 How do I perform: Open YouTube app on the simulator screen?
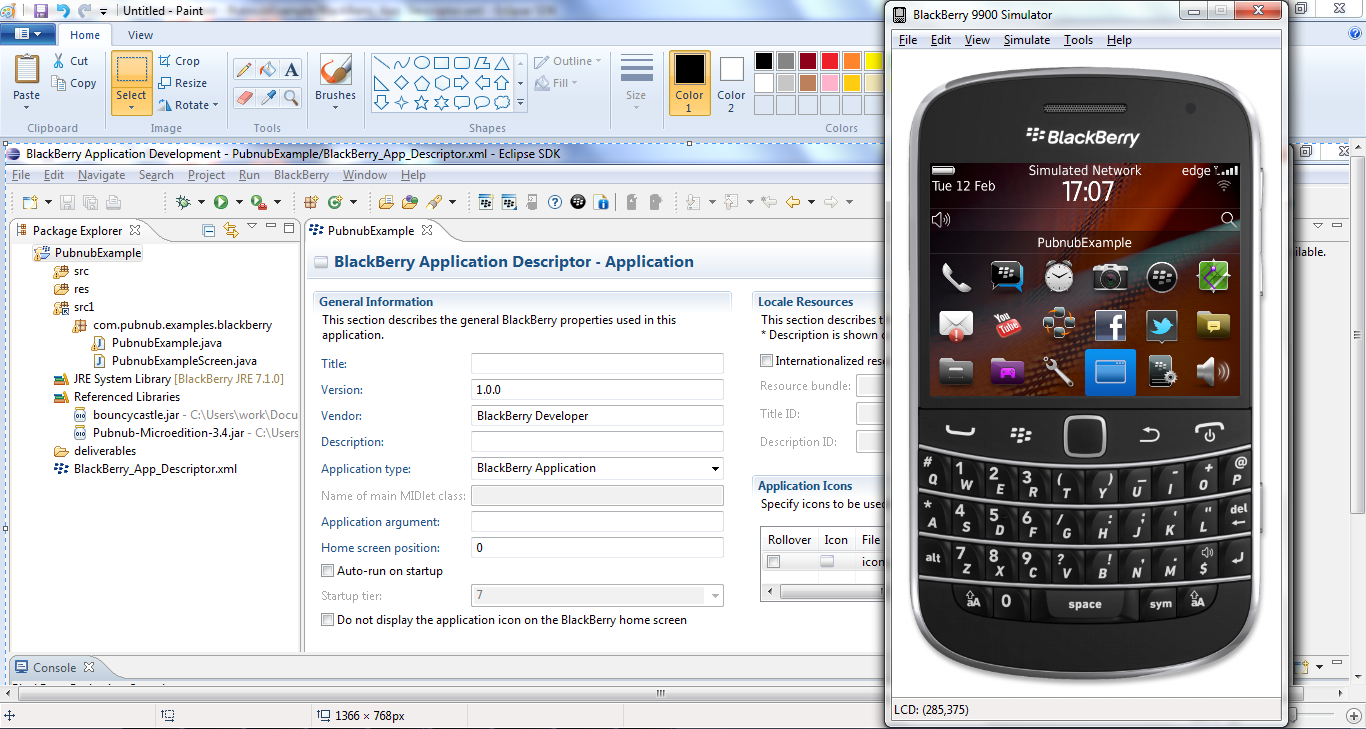click(1007, 324)
